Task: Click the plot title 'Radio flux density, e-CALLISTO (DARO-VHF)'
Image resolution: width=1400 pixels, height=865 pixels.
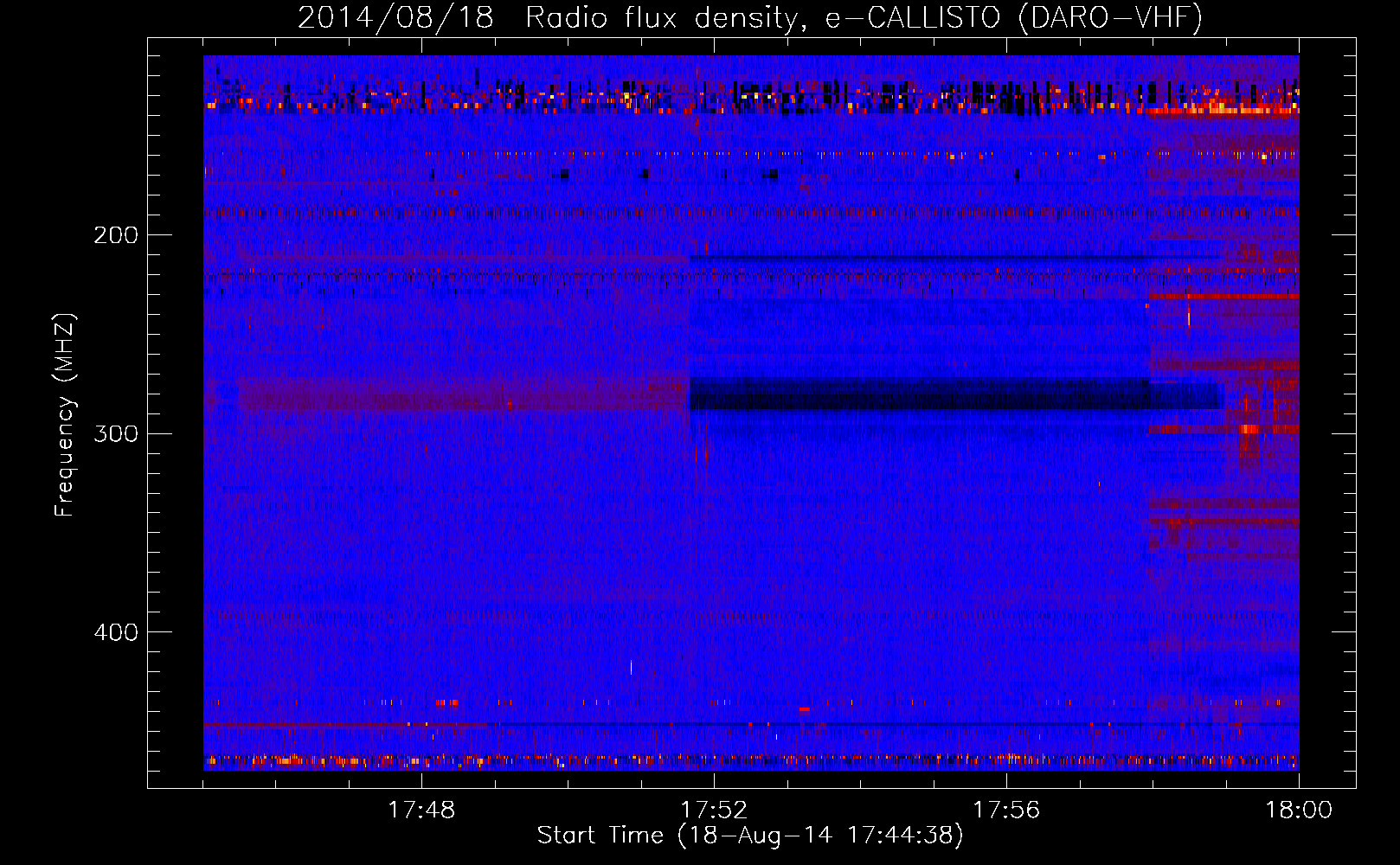Action: pos(864,17)
